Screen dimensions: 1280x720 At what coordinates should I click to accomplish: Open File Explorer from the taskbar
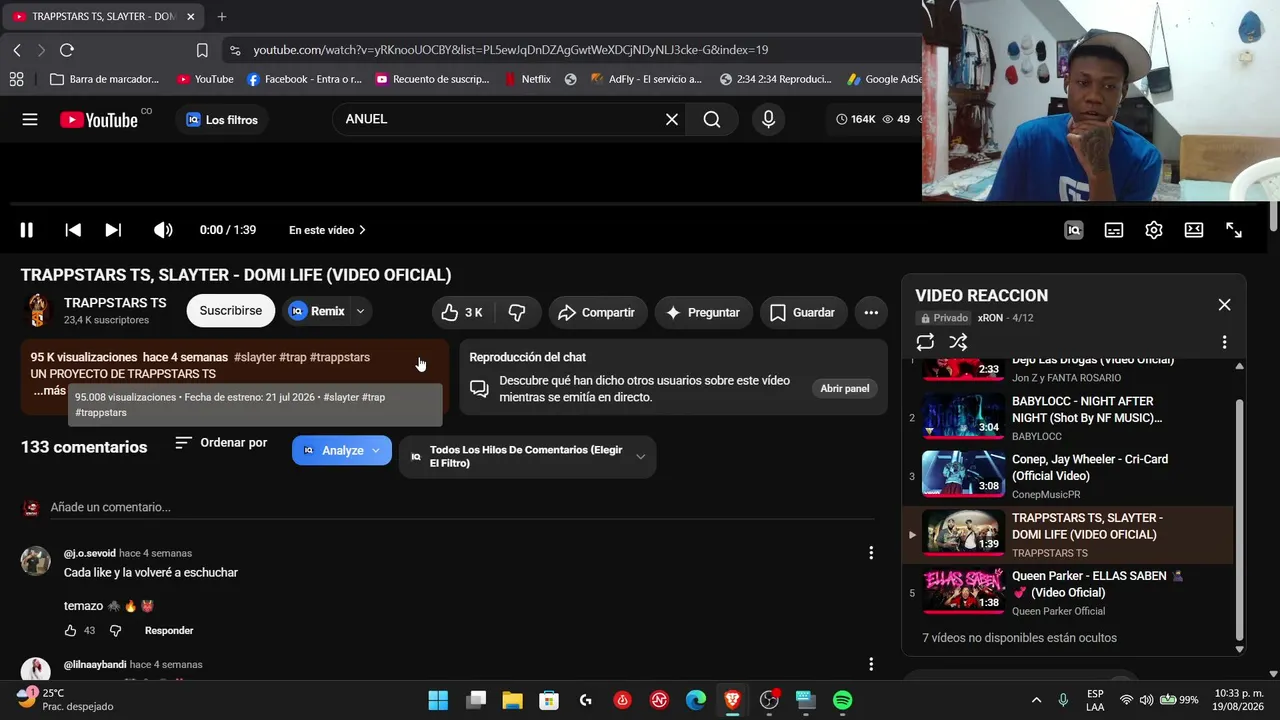[512, 700]
